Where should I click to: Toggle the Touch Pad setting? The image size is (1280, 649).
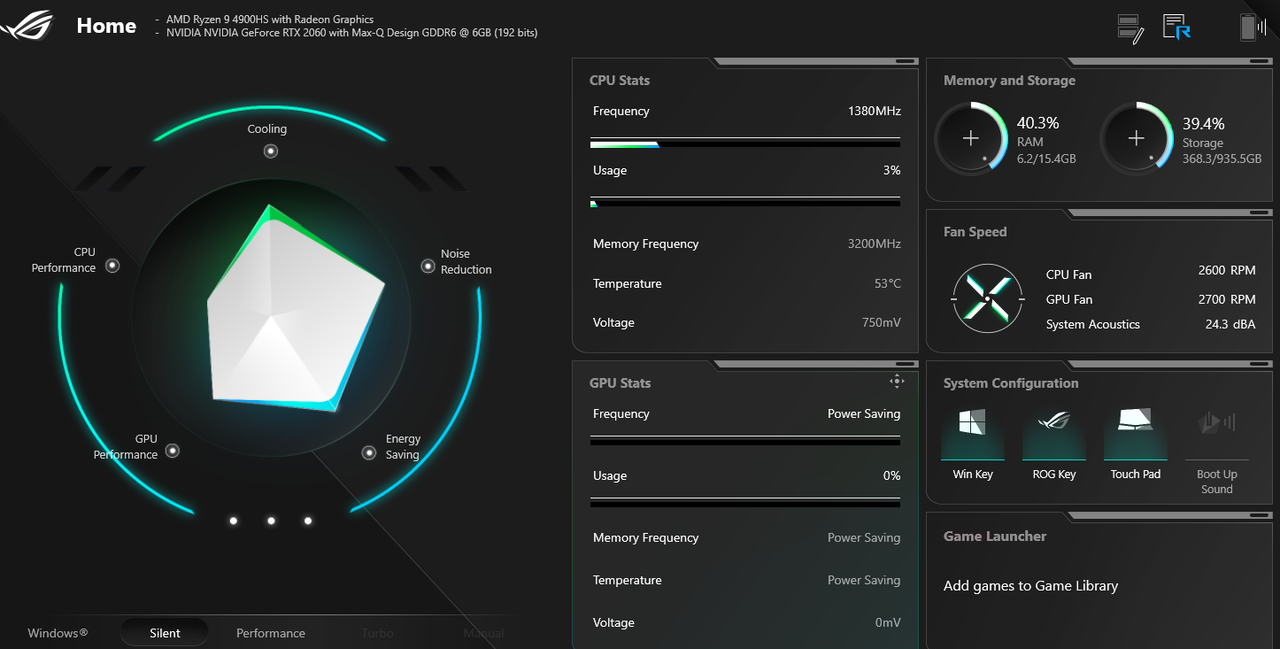(x=1135, y=443)
